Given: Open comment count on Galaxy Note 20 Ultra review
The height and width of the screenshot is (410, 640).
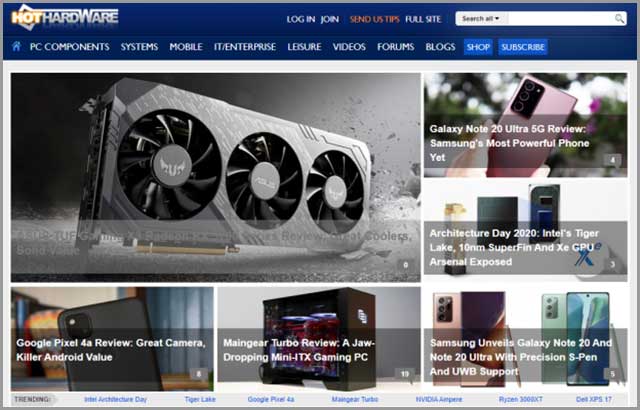Looking at the screenshot, I should [612, 160].
